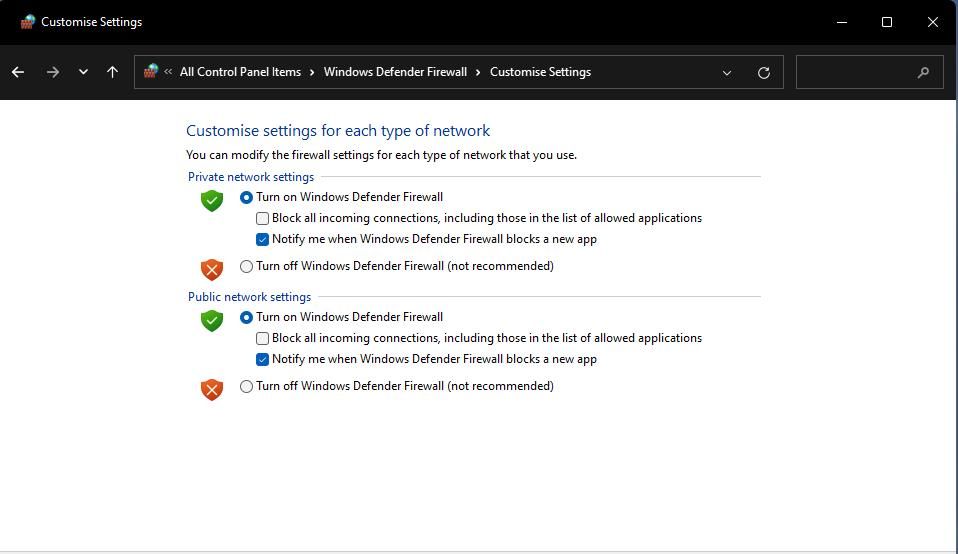The height and width of the screenshot is (554, 958).
Task: Select Turn off Firewall for Private network
Action: (x=247, y=266)
